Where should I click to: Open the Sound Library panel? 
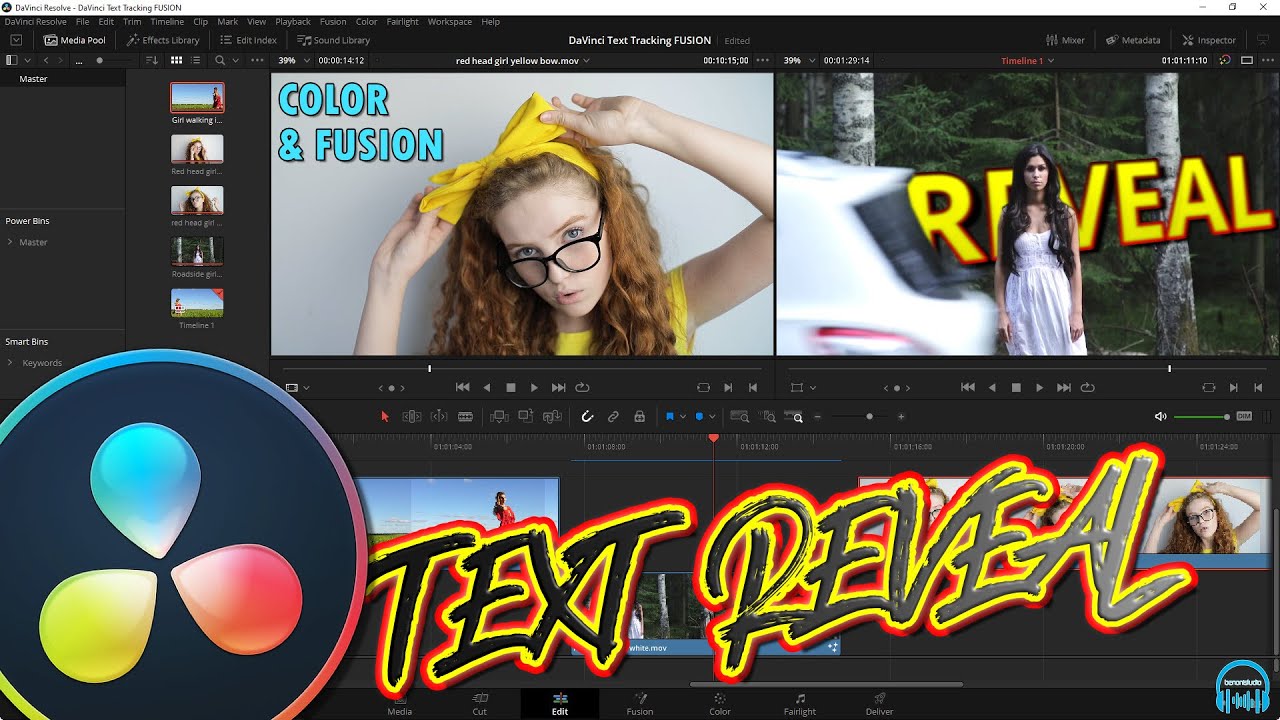pyautogui.click(x=334, y=40)
